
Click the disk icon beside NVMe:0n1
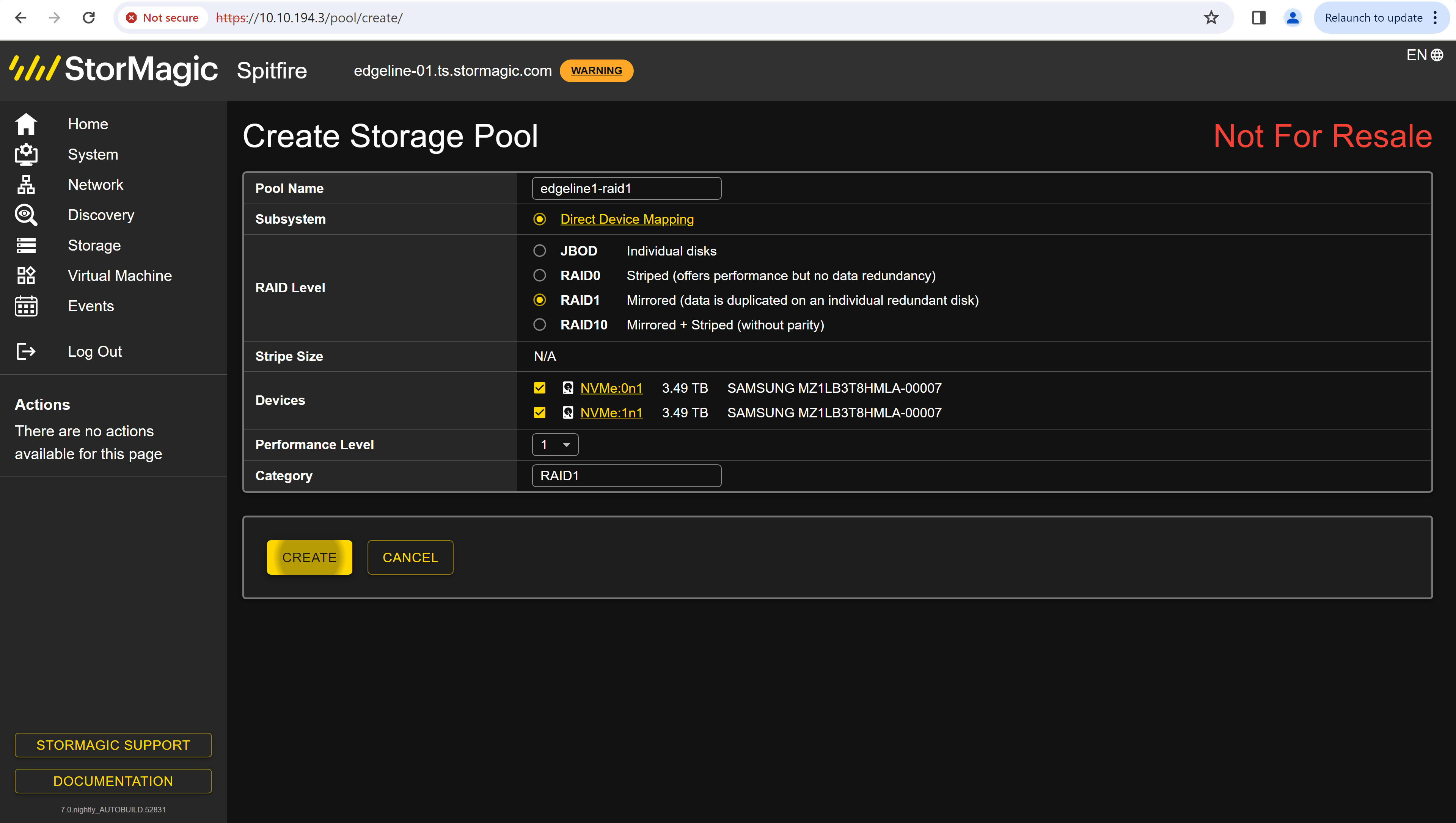coord(568,388)
